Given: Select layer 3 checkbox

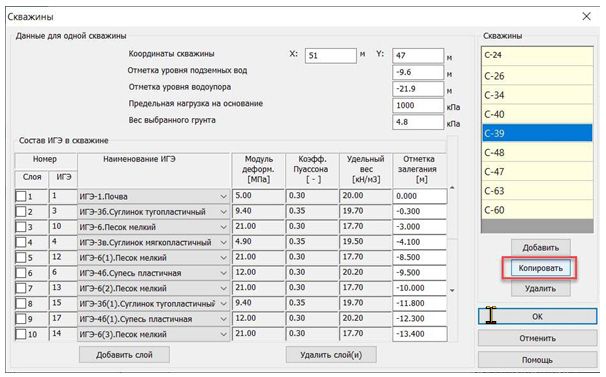Looking at the screenshot, I should 21,227.
